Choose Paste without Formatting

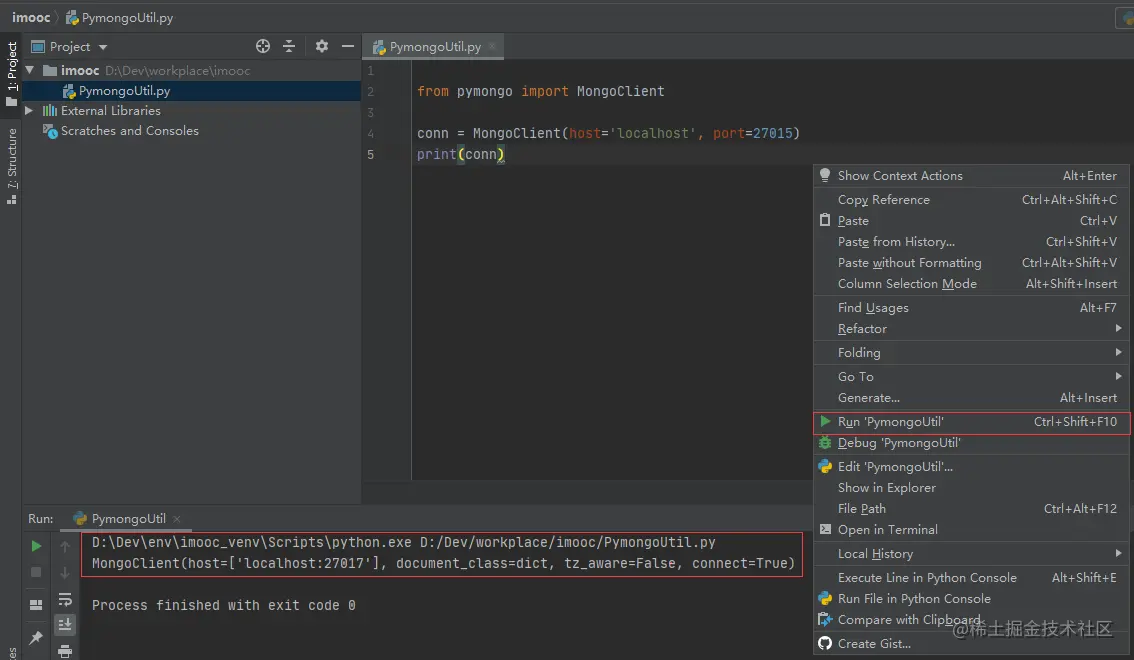click(971, 262)
